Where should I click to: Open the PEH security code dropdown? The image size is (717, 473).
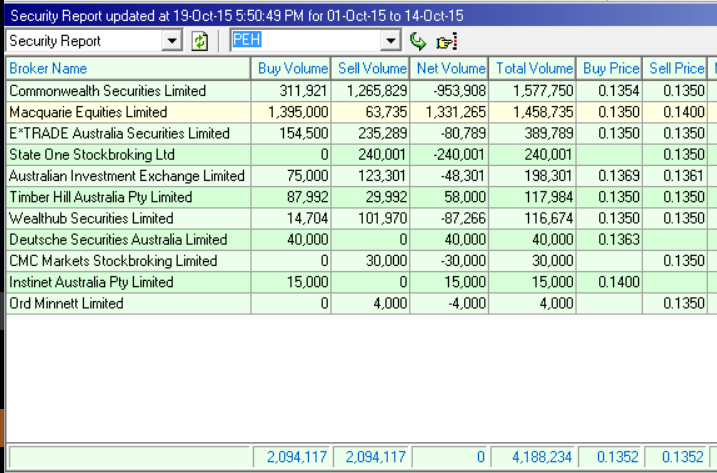click(x=391, y=41)
